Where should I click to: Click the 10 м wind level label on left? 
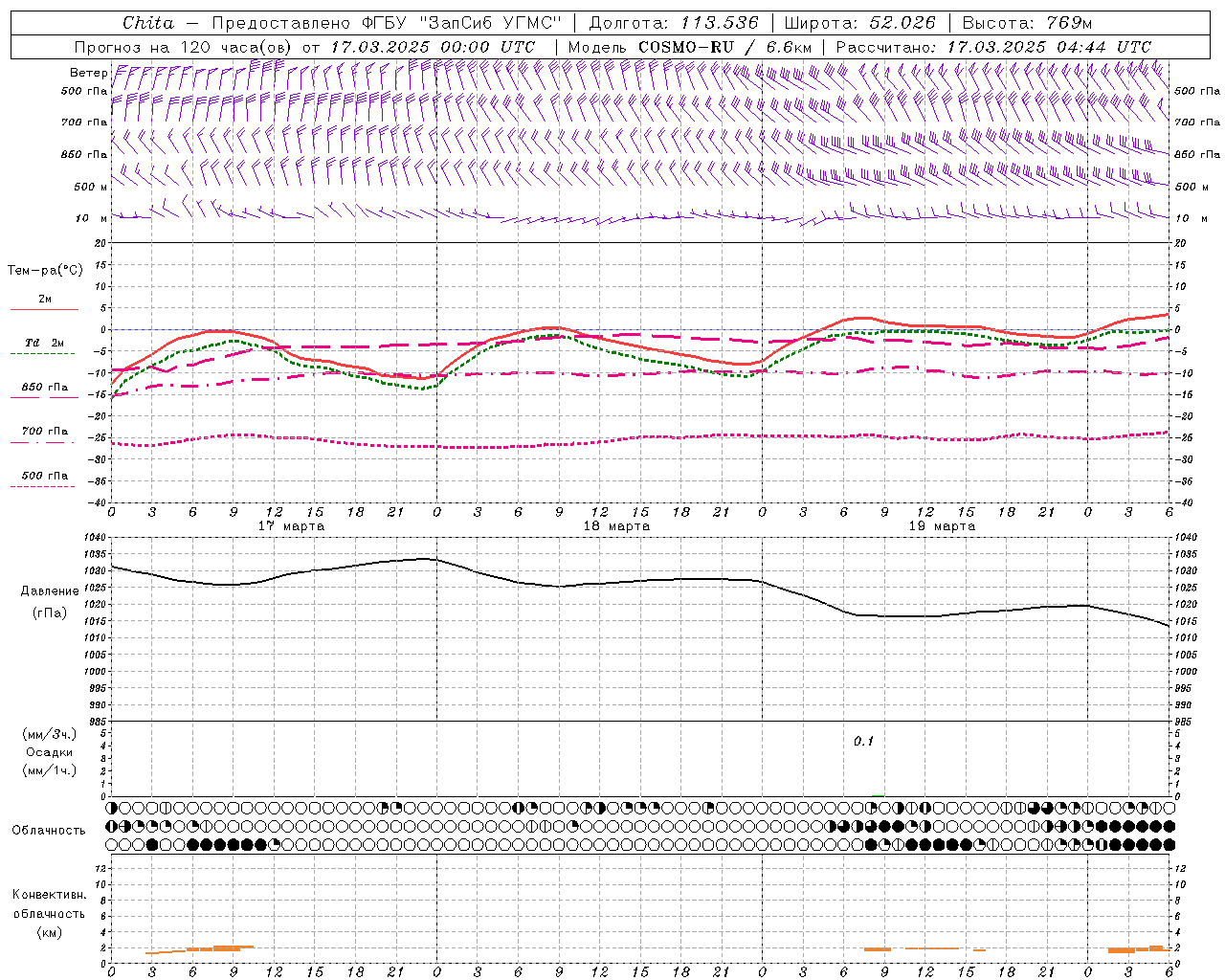click(x=92, y=218)
